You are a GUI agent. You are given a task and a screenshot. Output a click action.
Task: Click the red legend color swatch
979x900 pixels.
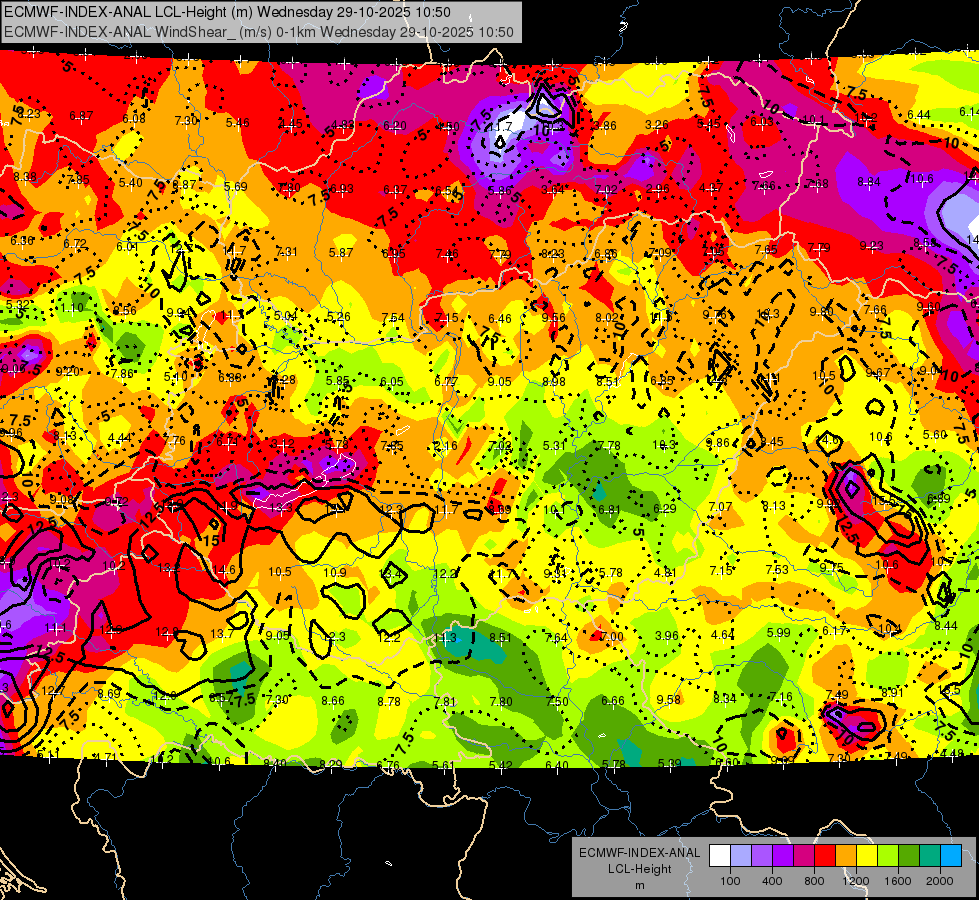coord(825,855)
